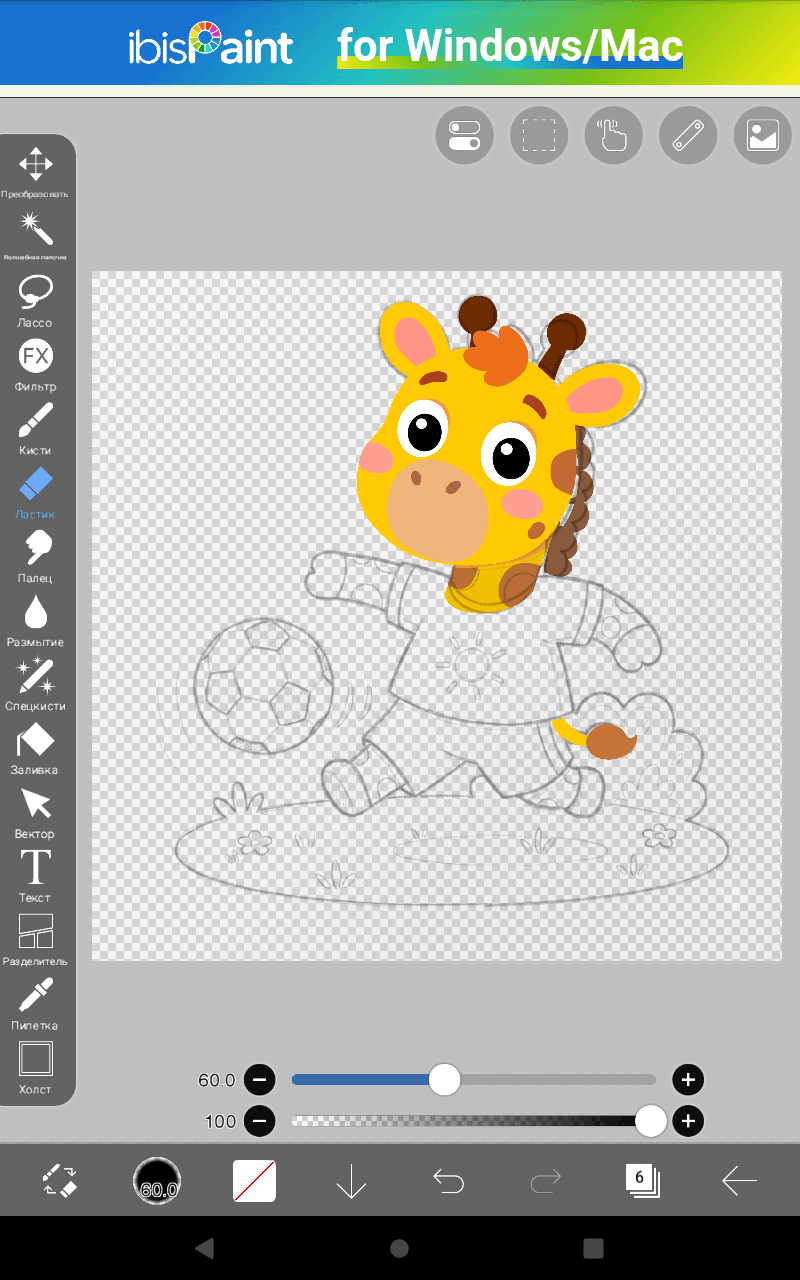
Task: Select the Text (Текст) tool
Action: coord(36,876)
